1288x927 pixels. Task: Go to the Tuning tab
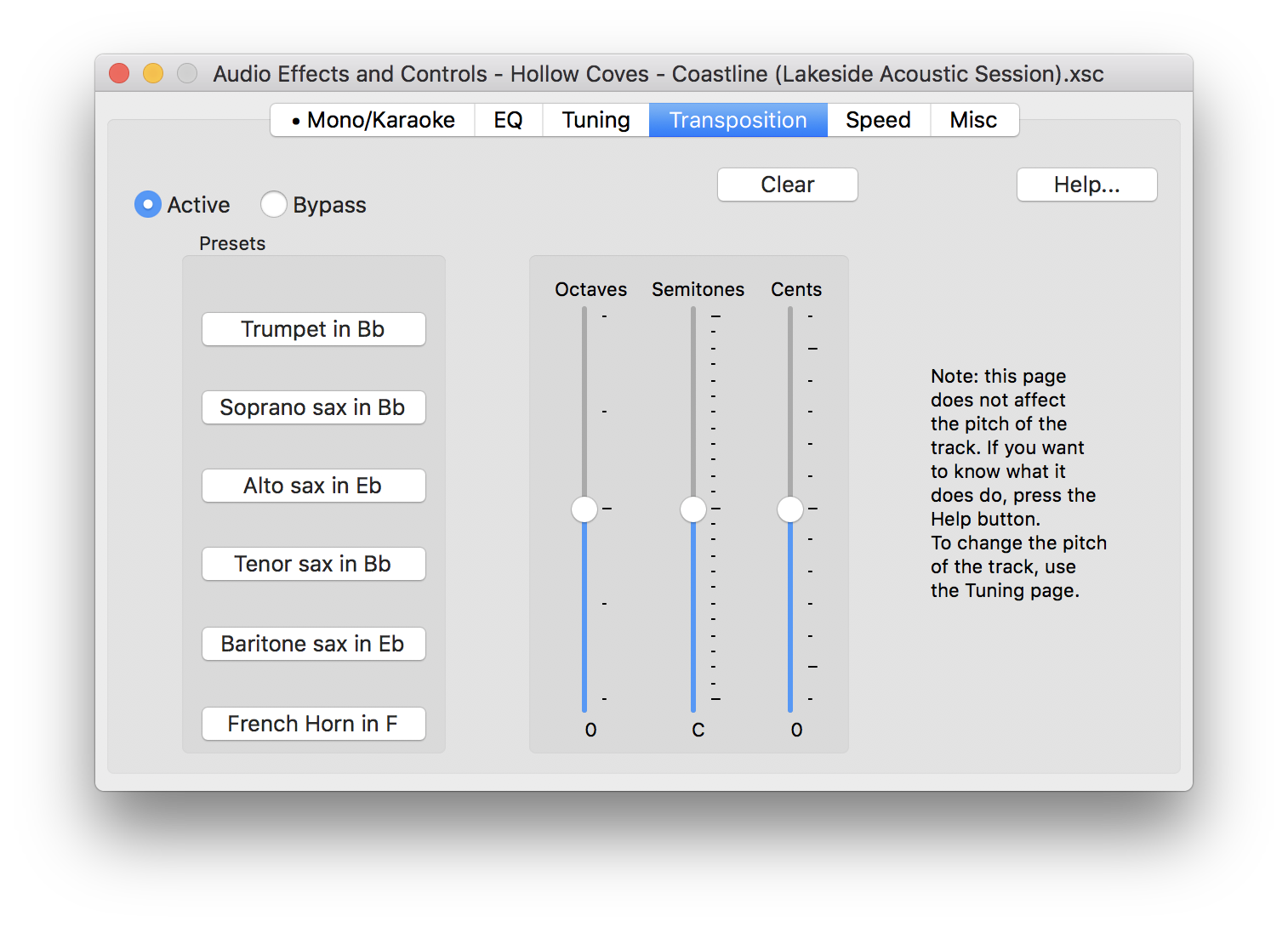coord(596,120)
